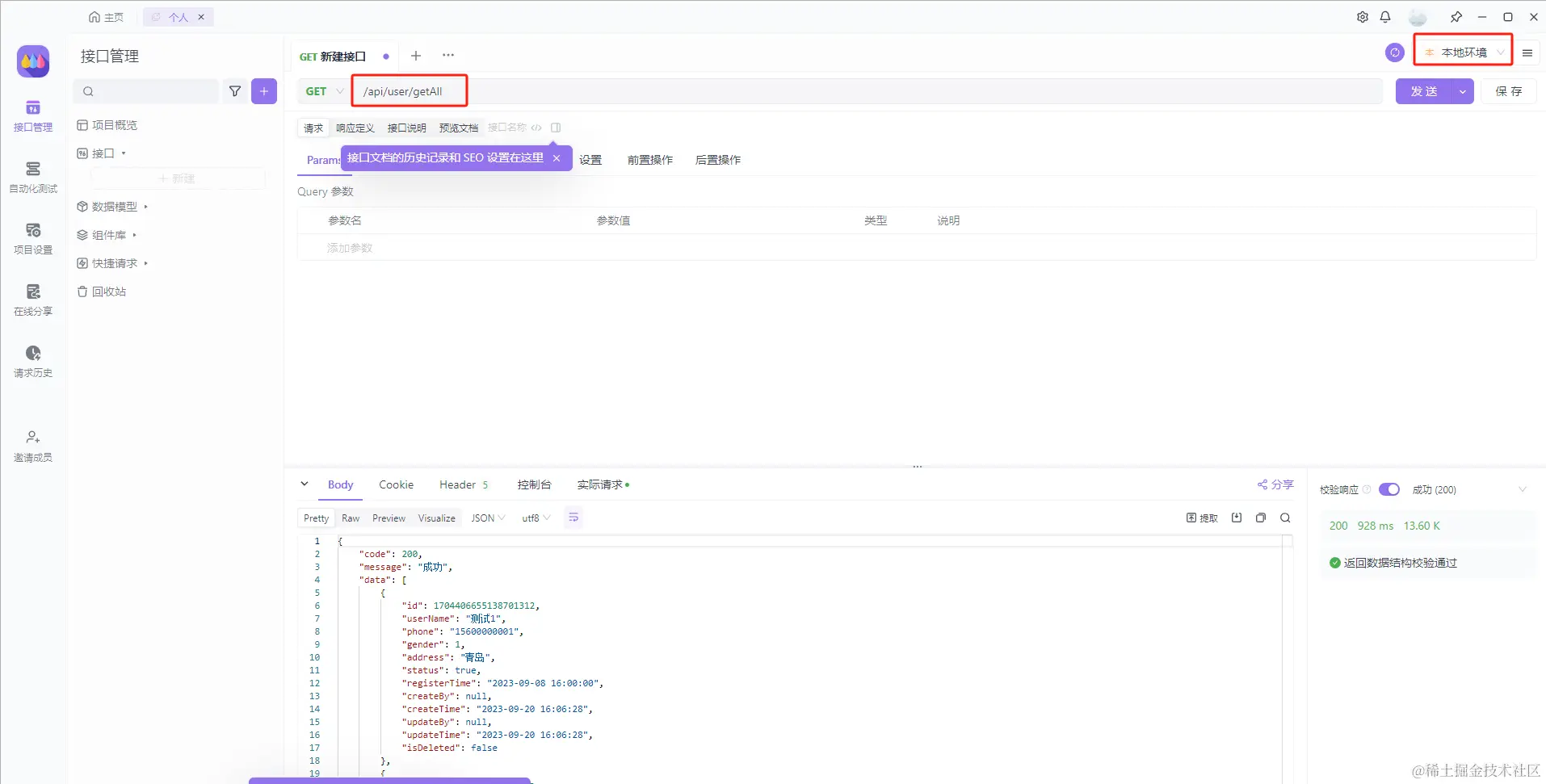Open the 实际请求 response tab
Image resolution: width=1546 pixels, height=784 pixels.
(603, 484)
